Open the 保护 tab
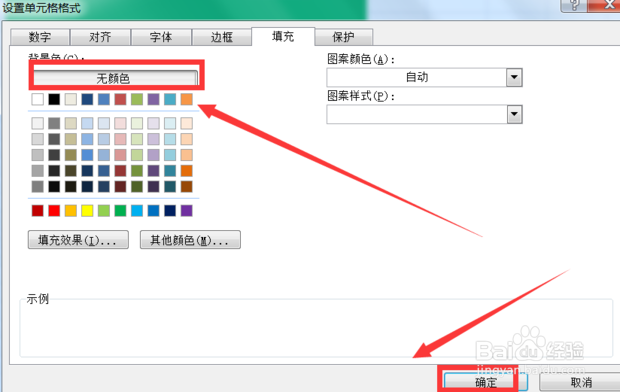 [344, 37]
